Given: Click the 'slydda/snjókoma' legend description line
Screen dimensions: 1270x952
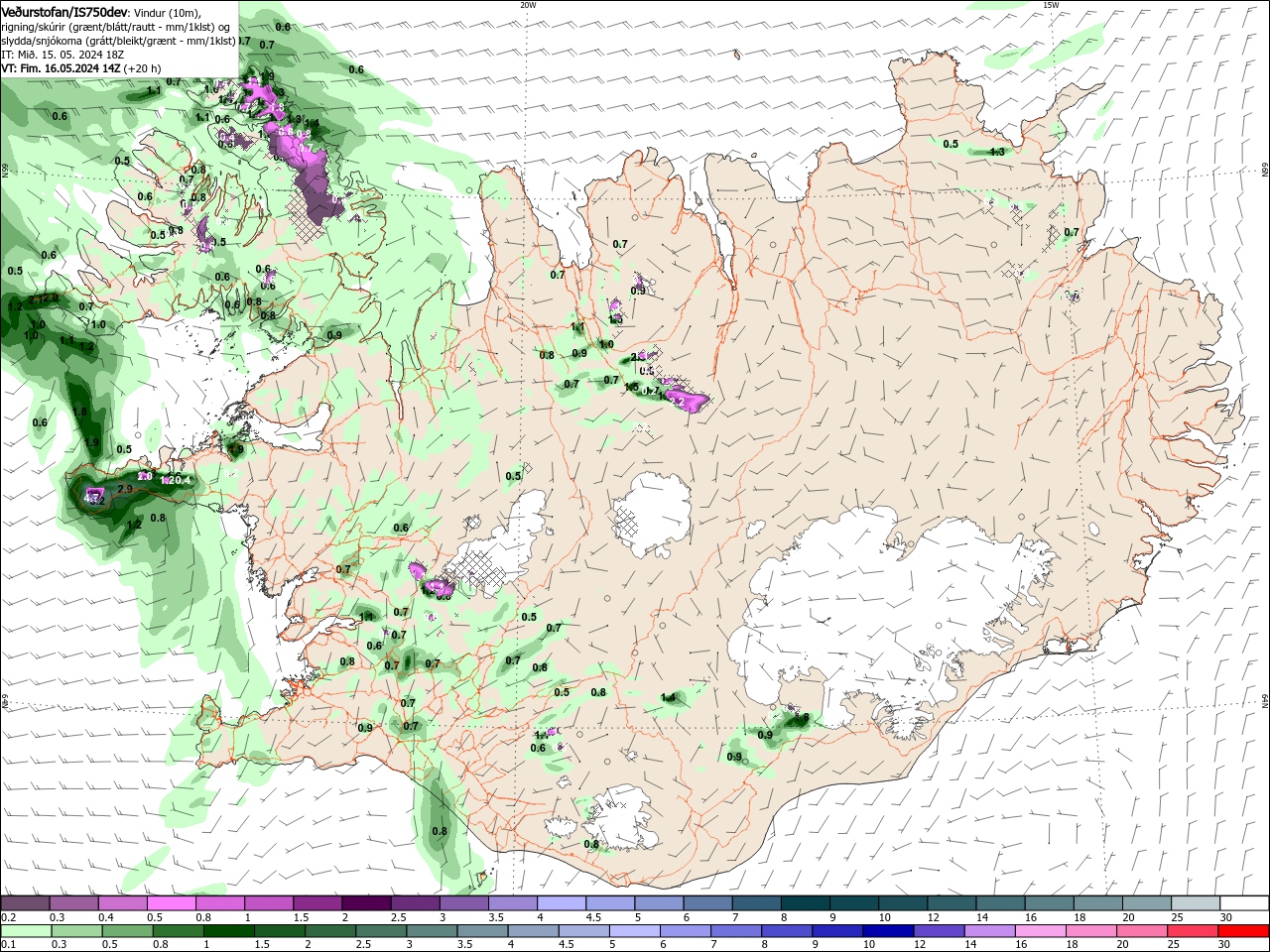Looking at the screenshot, I should coord(118,41).
